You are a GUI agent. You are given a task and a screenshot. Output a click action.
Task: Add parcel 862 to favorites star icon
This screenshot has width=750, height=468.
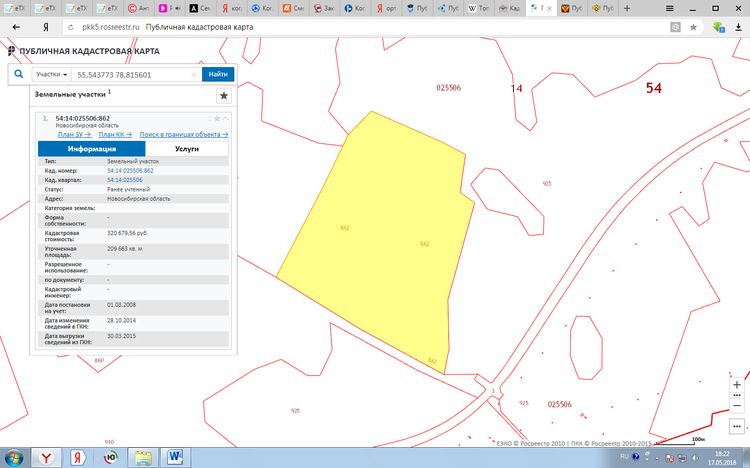[x=217, y=118]
